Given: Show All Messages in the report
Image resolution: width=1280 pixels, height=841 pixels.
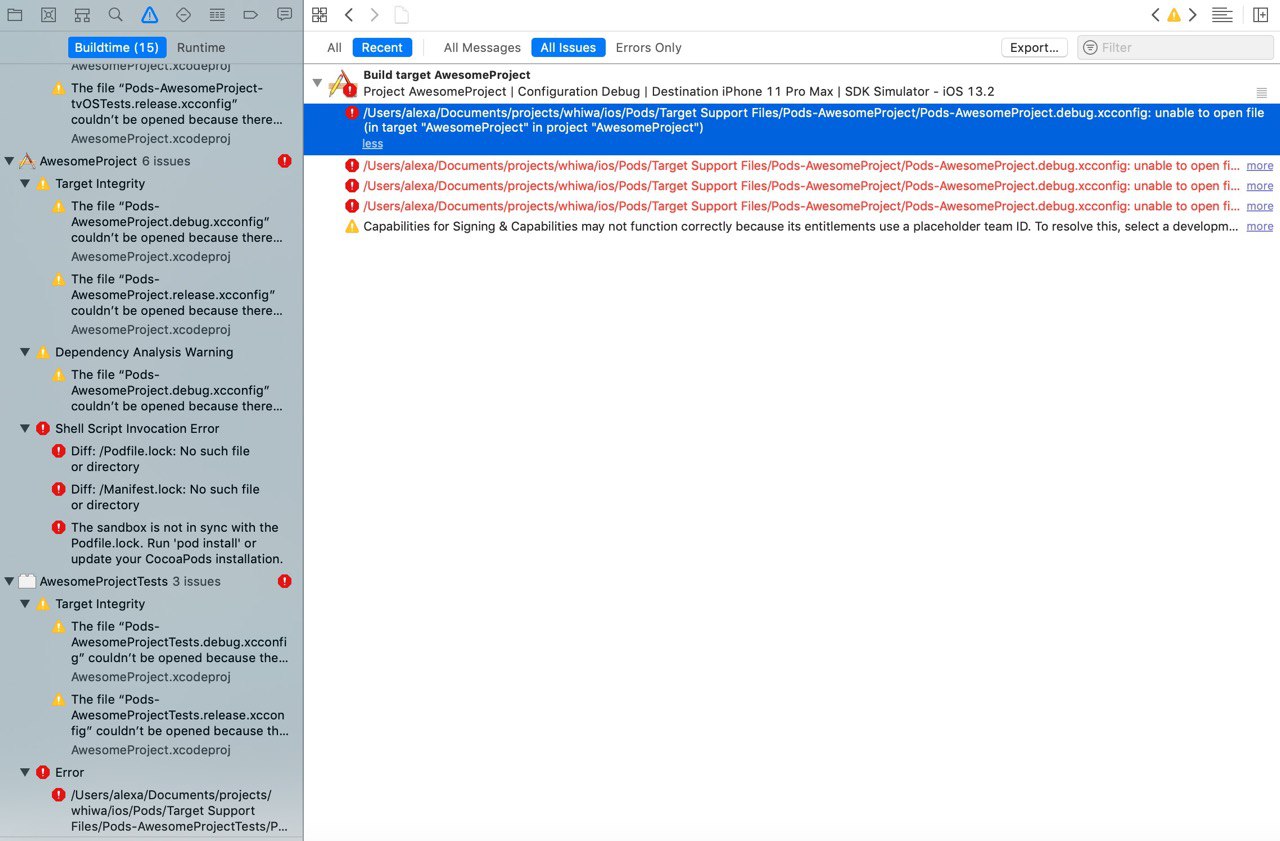Looking at the screenshot, I should click(x=482, y=47).
